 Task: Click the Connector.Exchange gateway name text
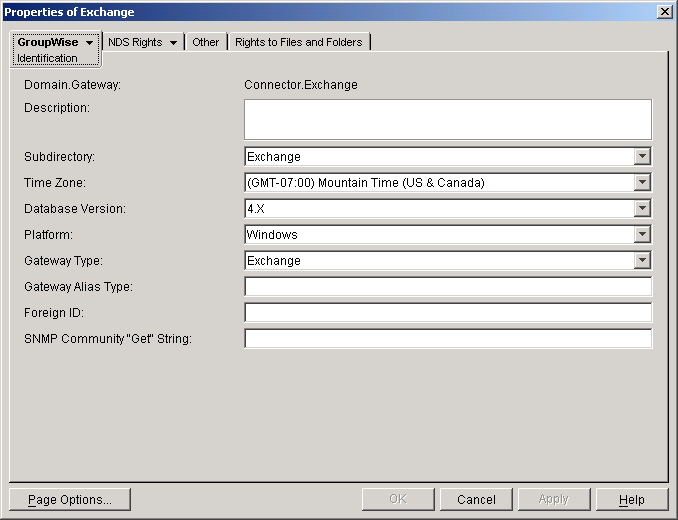tap(301, 85)
